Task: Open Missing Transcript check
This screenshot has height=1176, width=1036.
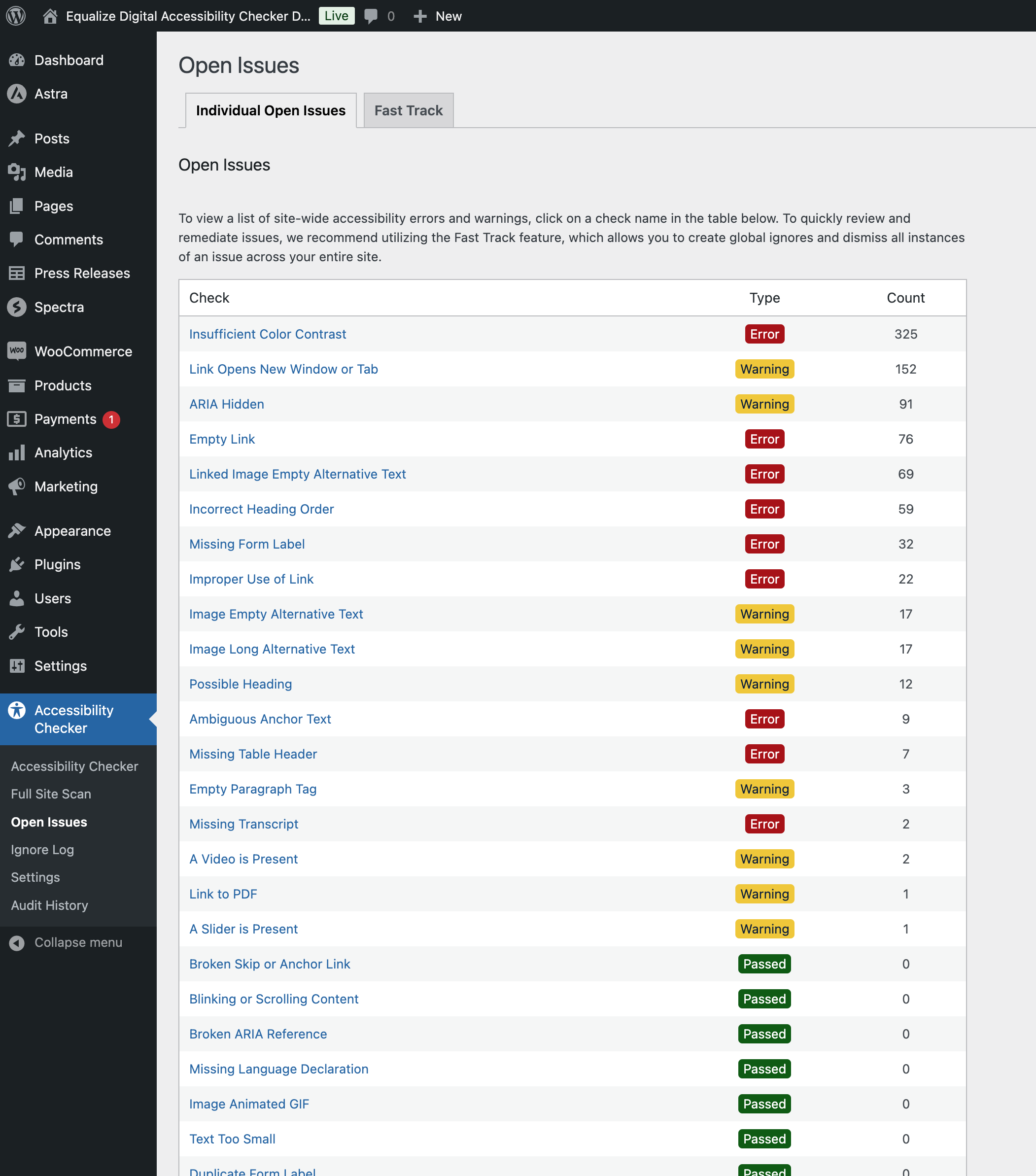Action: coord(244,824)
